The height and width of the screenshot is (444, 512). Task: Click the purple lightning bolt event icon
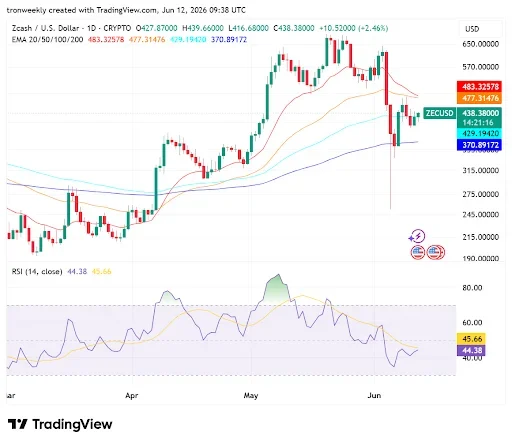coord(417,237)
